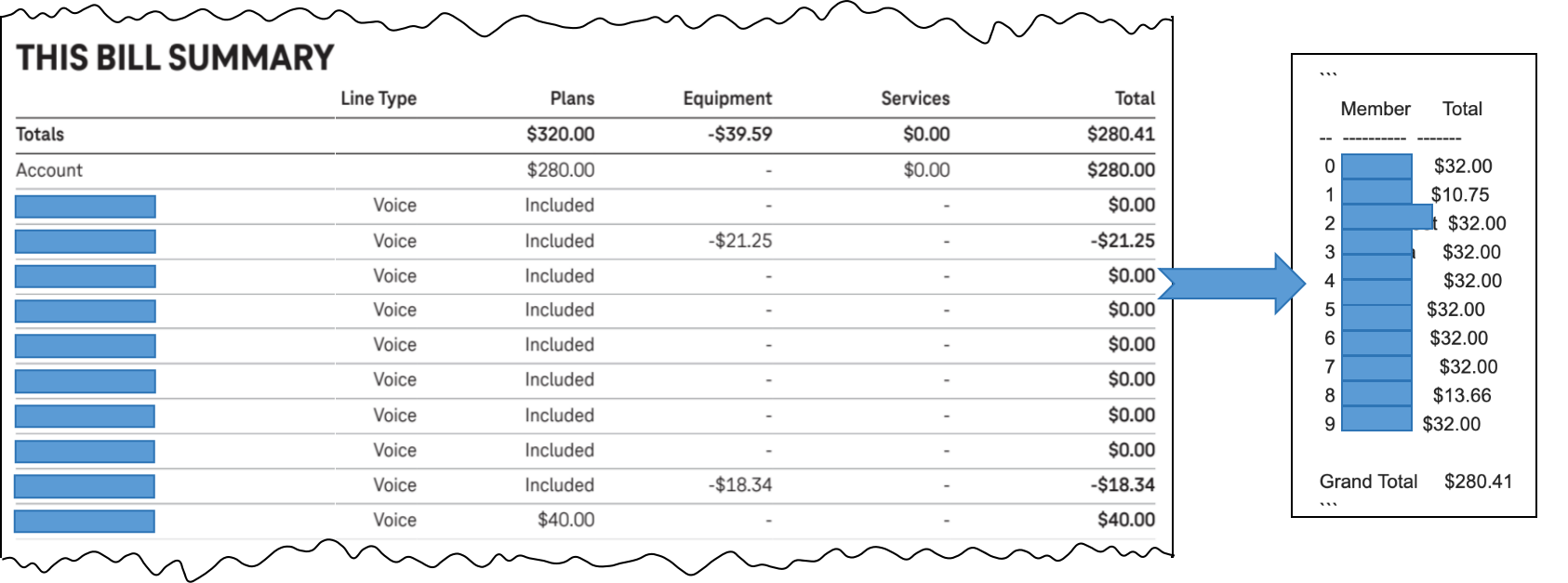Select the Services column header
The width and height of the screenshot is (1568, 583).
point(915,99)
